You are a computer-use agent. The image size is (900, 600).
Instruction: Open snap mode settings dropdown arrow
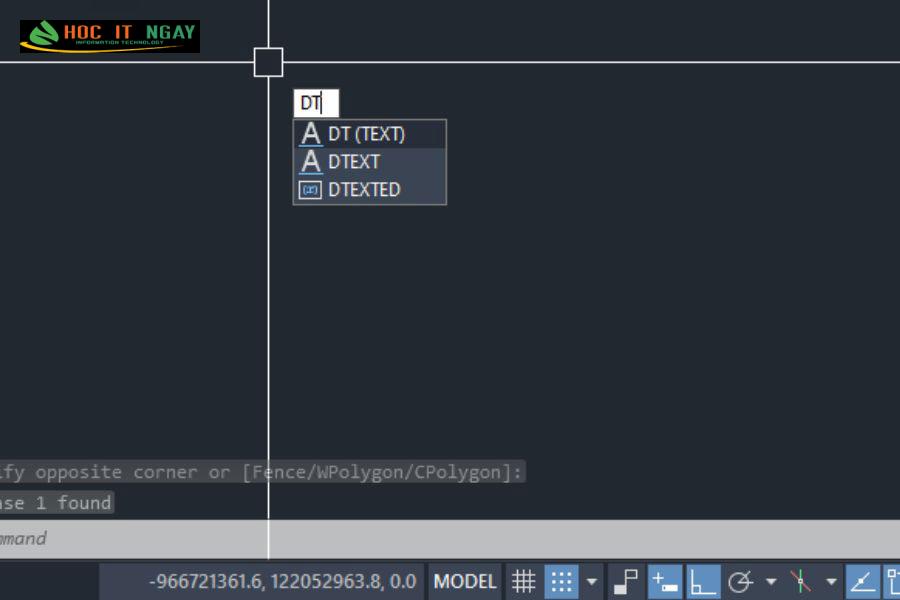(592, 582)
